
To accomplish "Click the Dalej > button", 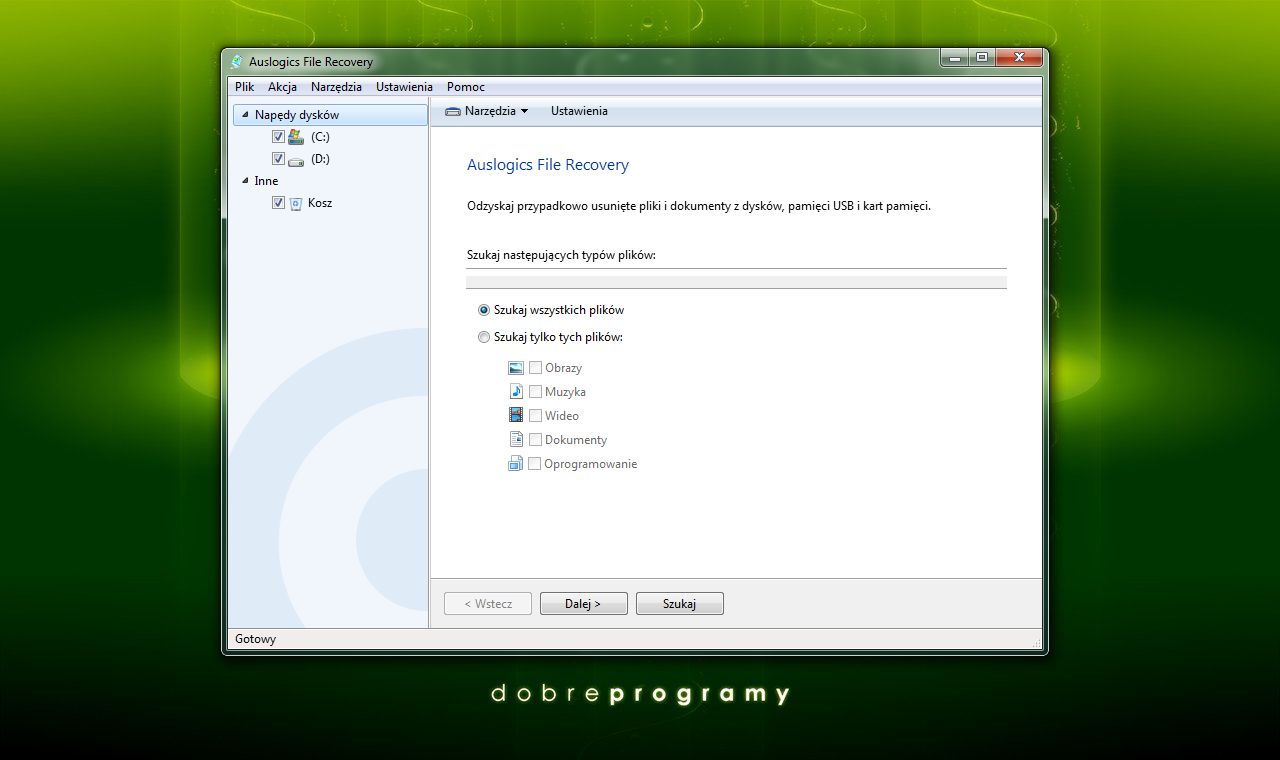I will (583, 604).
